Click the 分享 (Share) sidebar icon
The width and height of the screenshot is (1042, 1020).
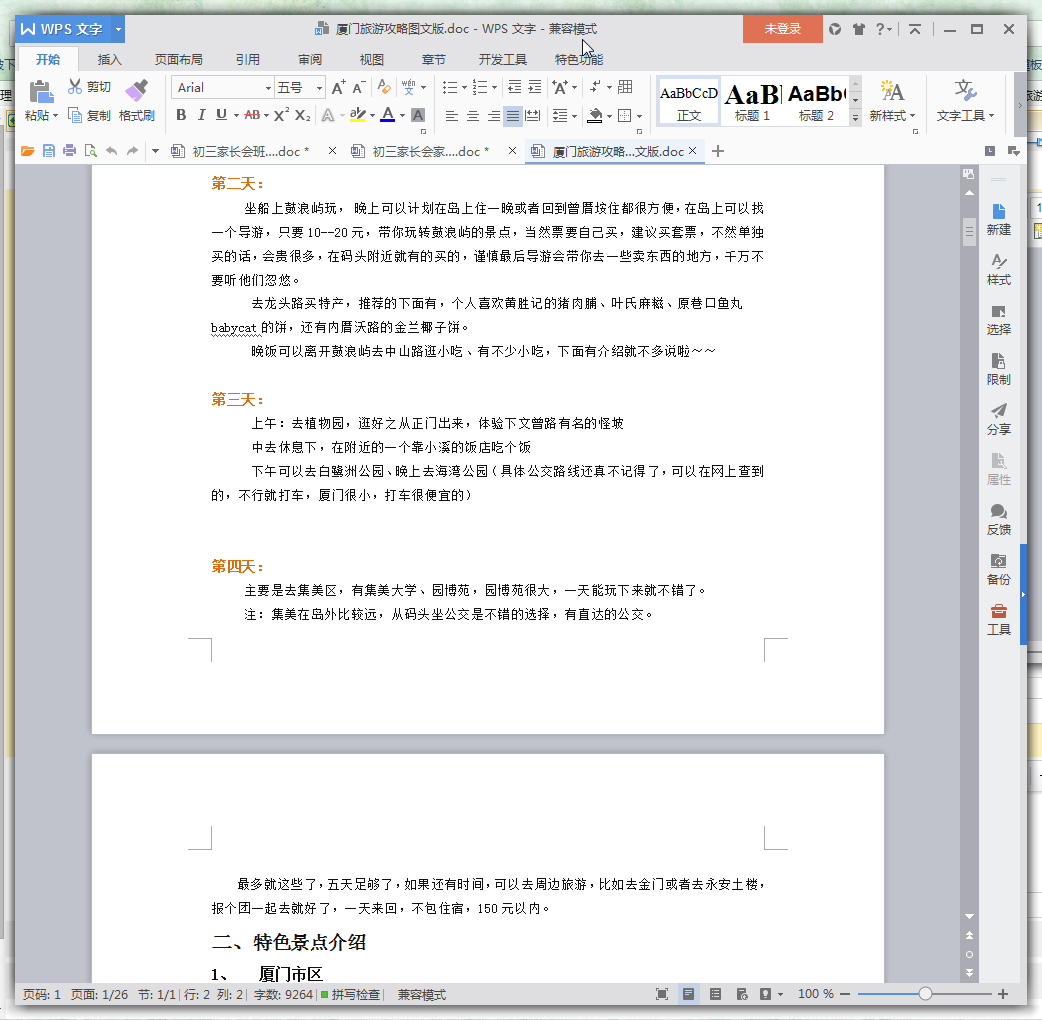[998, 419]
